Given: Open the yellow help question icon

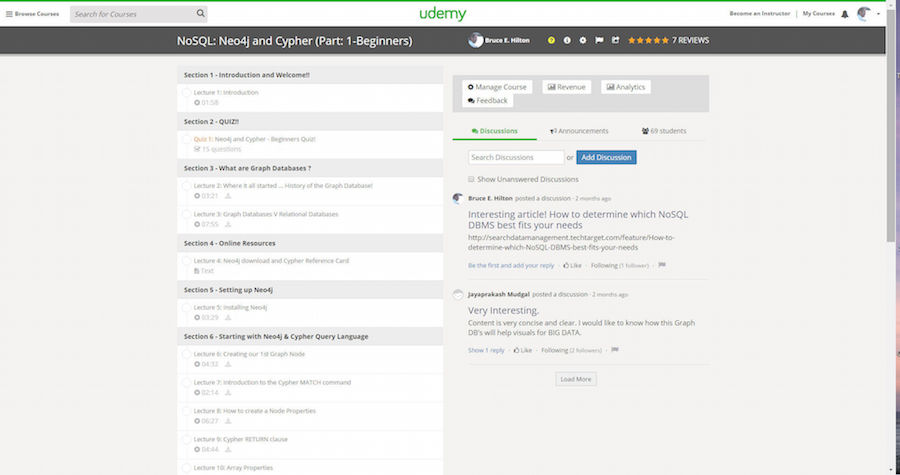Looking at the screenshot, I should click(551, 41).
